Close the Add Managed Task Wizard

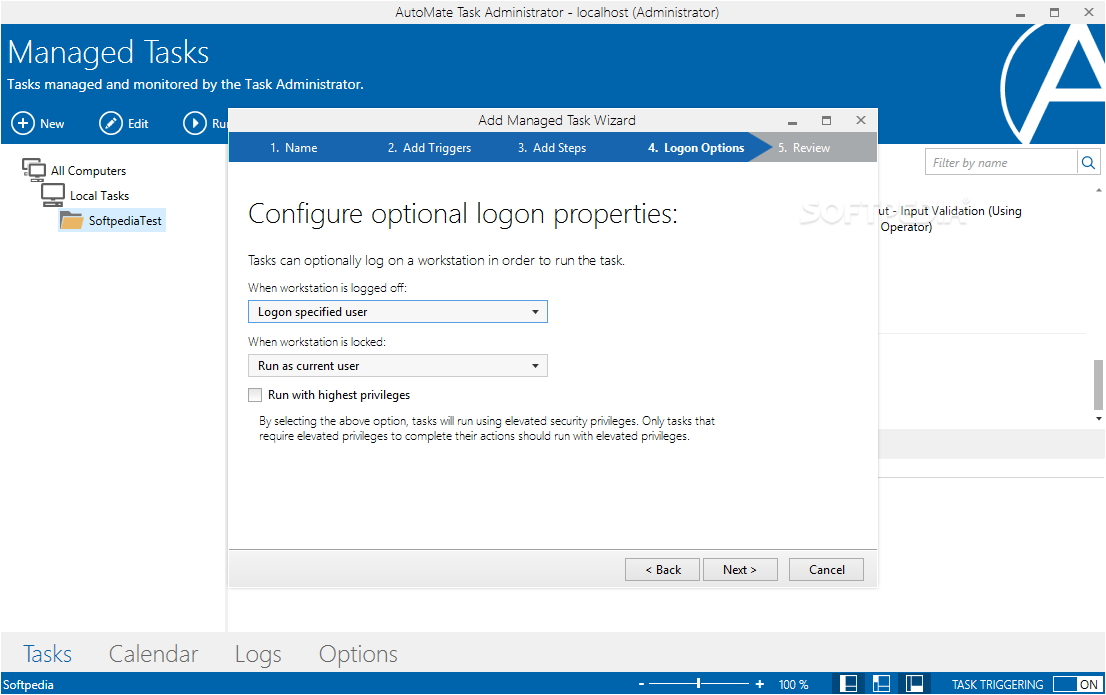pyautogui.click(x=861, y=121)
